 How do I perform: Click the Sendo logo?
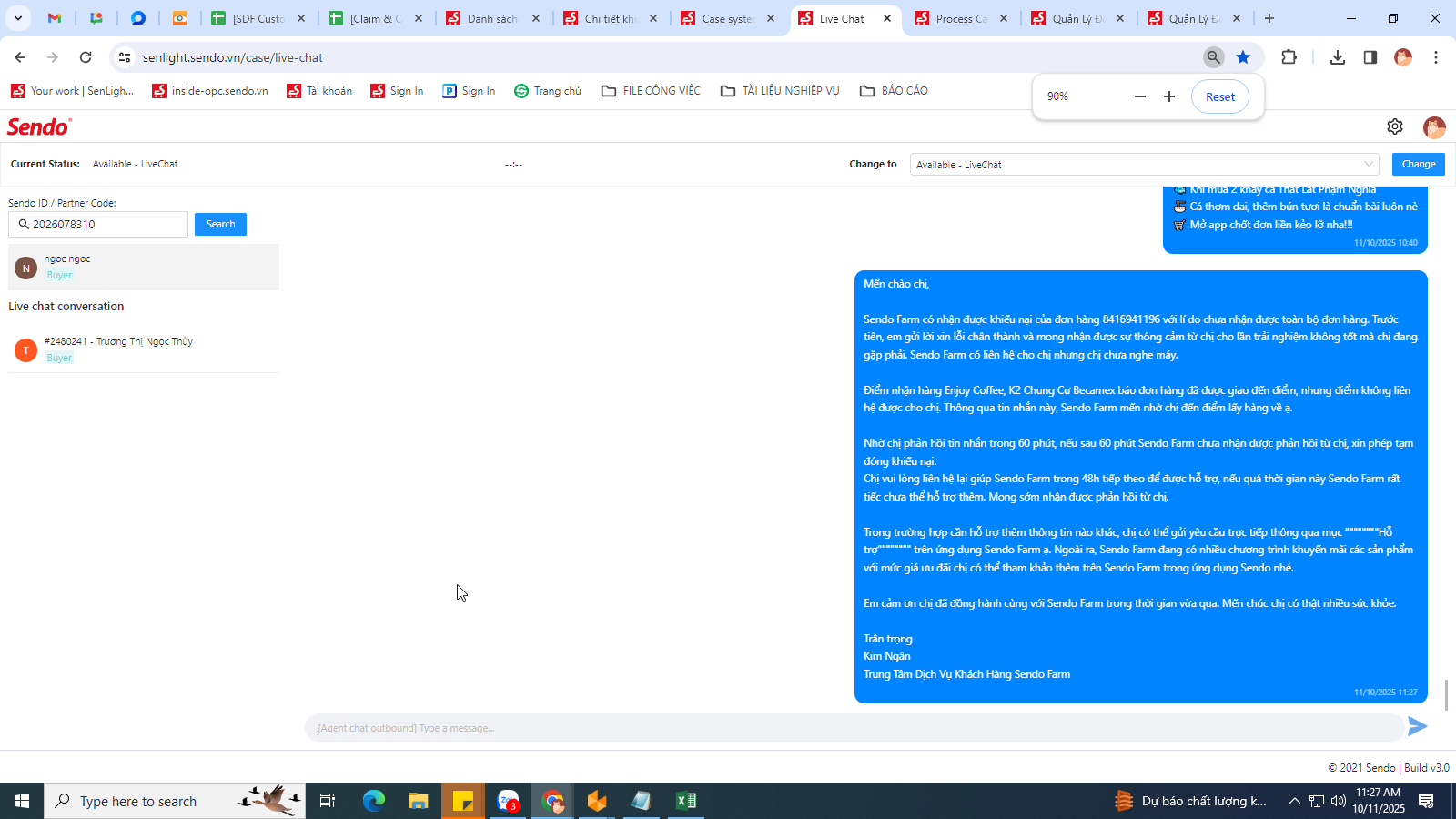39,126
